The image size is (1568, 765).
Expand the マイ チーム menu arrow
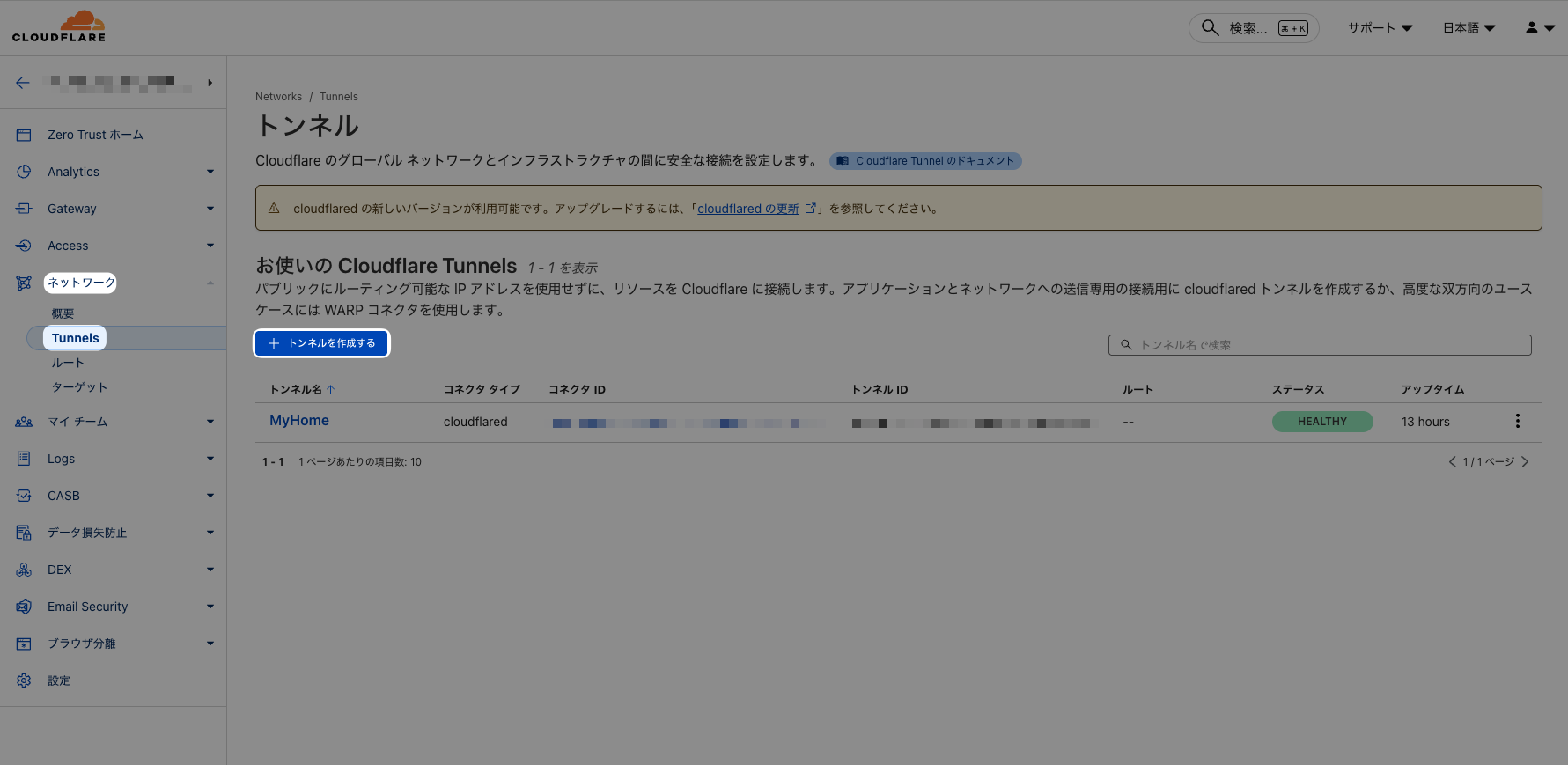[x=210, y=422]
